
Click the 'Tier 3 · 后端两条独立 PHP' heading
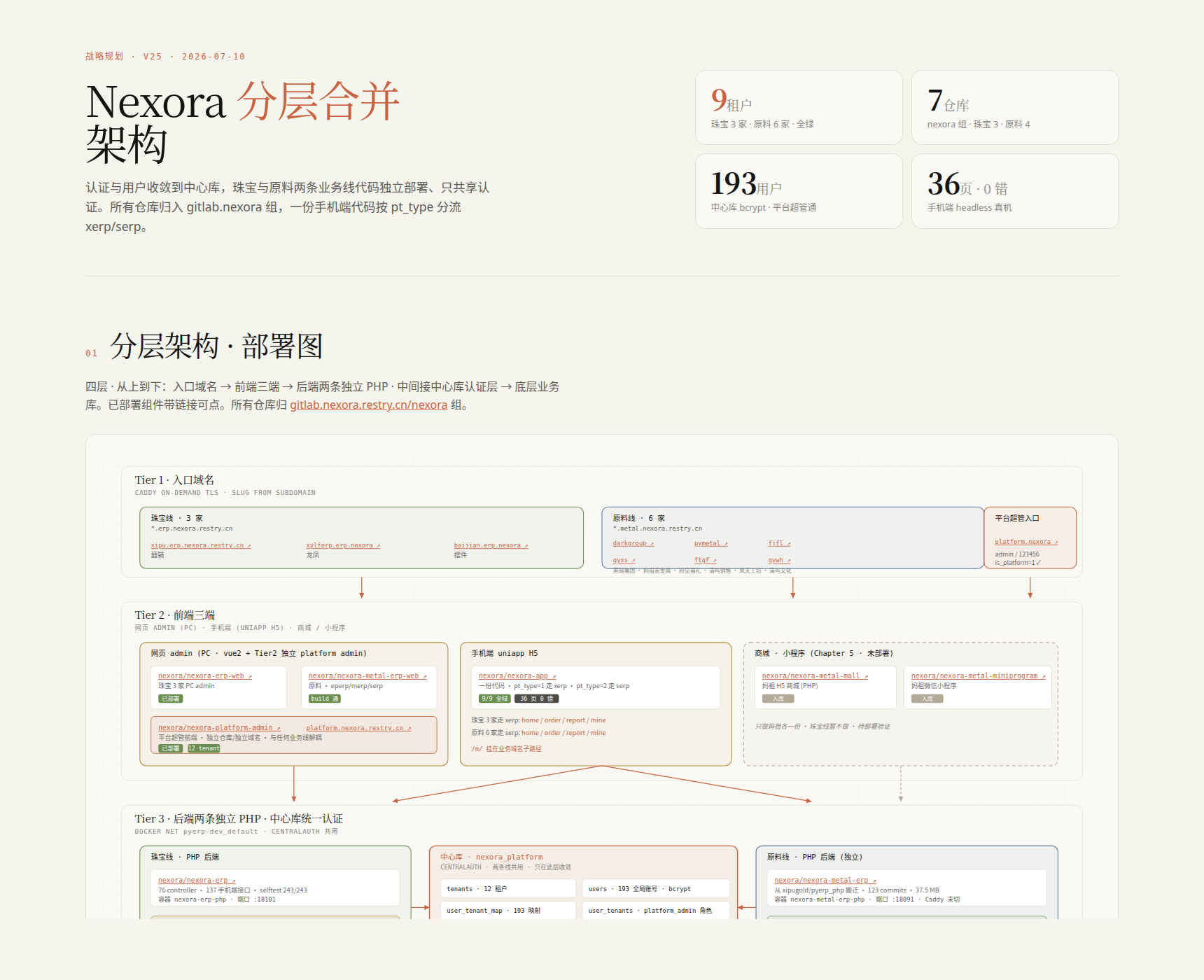[x=239, y=818]
